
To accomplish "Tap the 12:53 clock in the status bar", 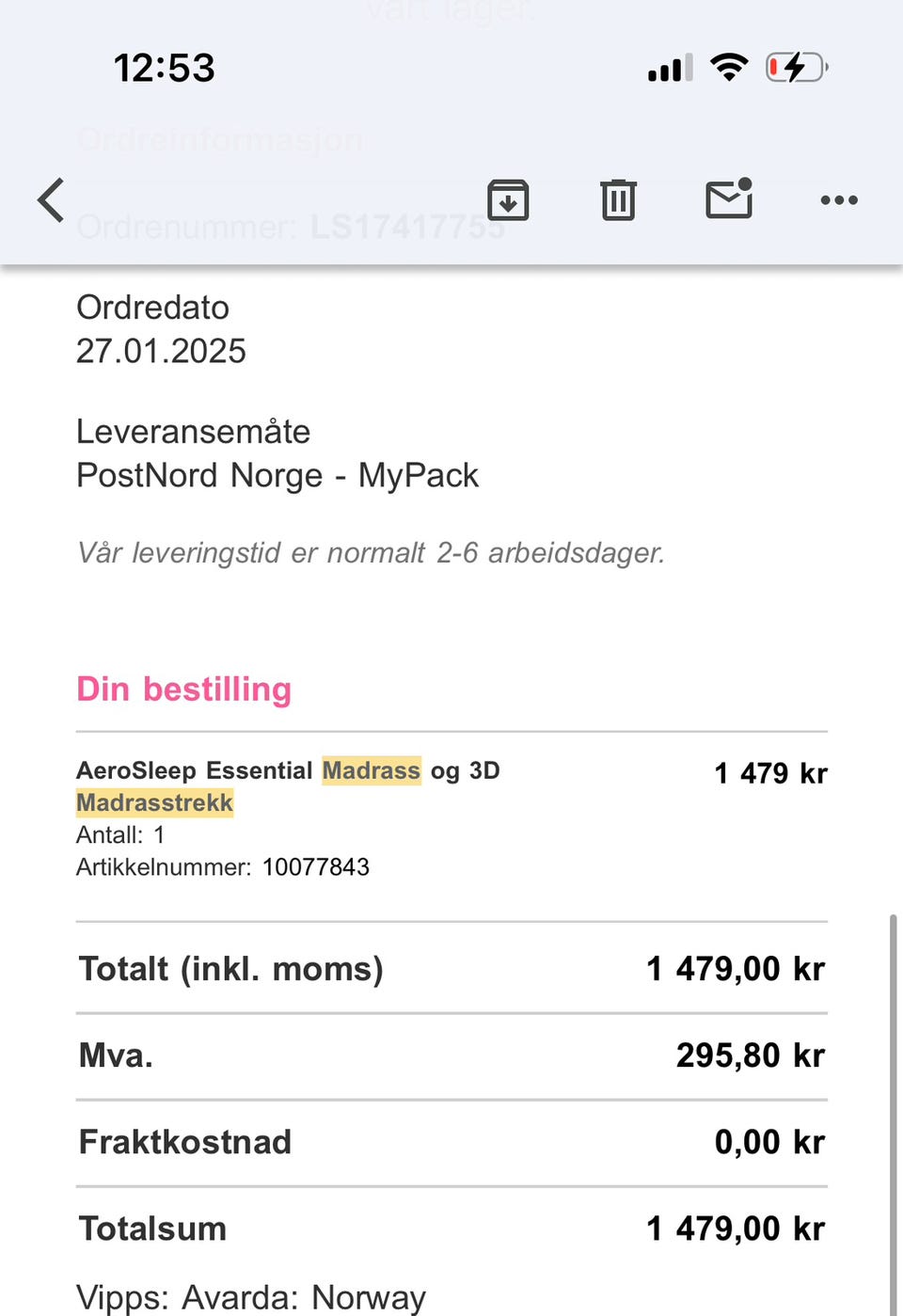I will 165,69.
